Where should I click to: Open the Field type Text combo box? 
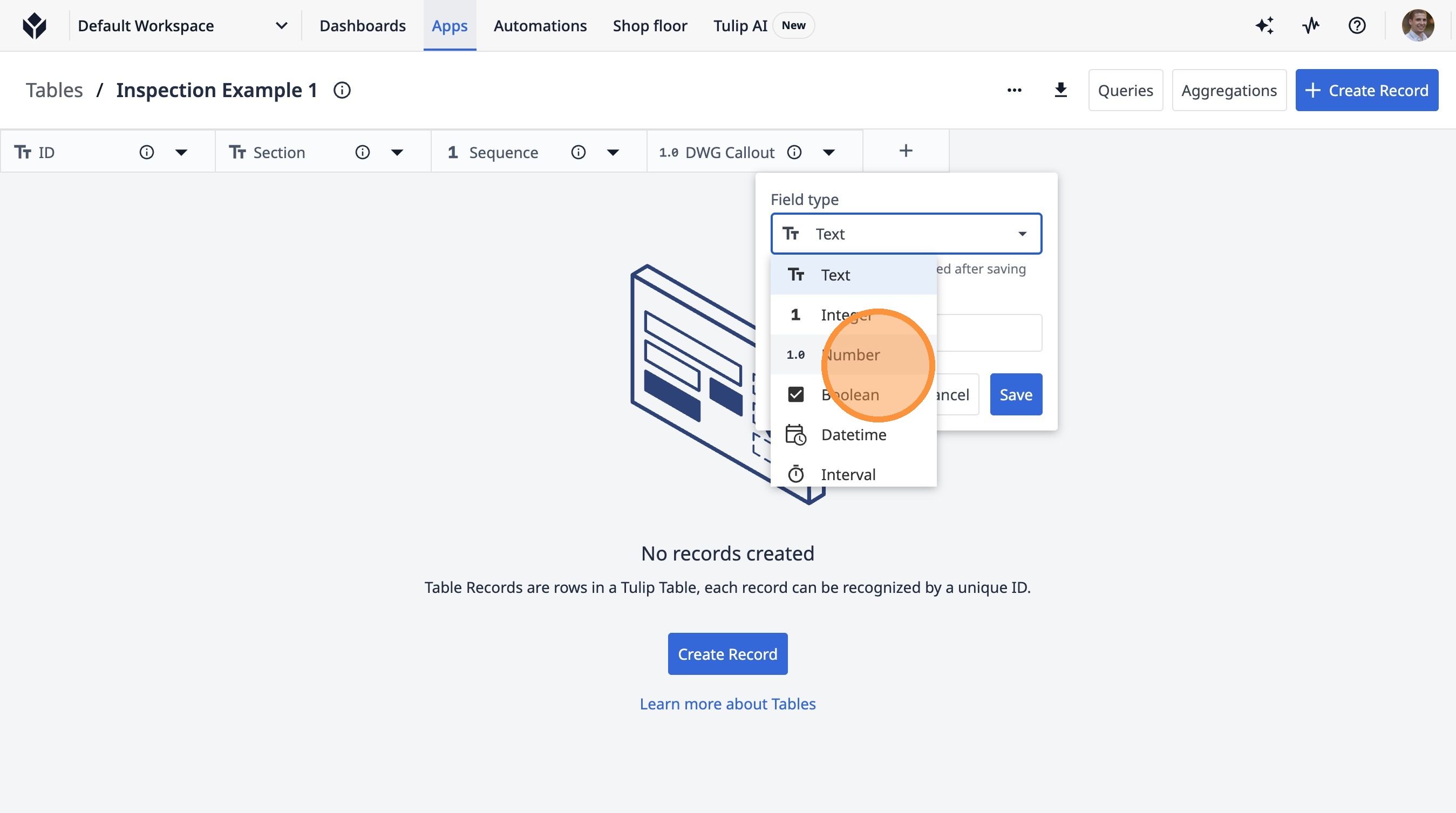906,234
